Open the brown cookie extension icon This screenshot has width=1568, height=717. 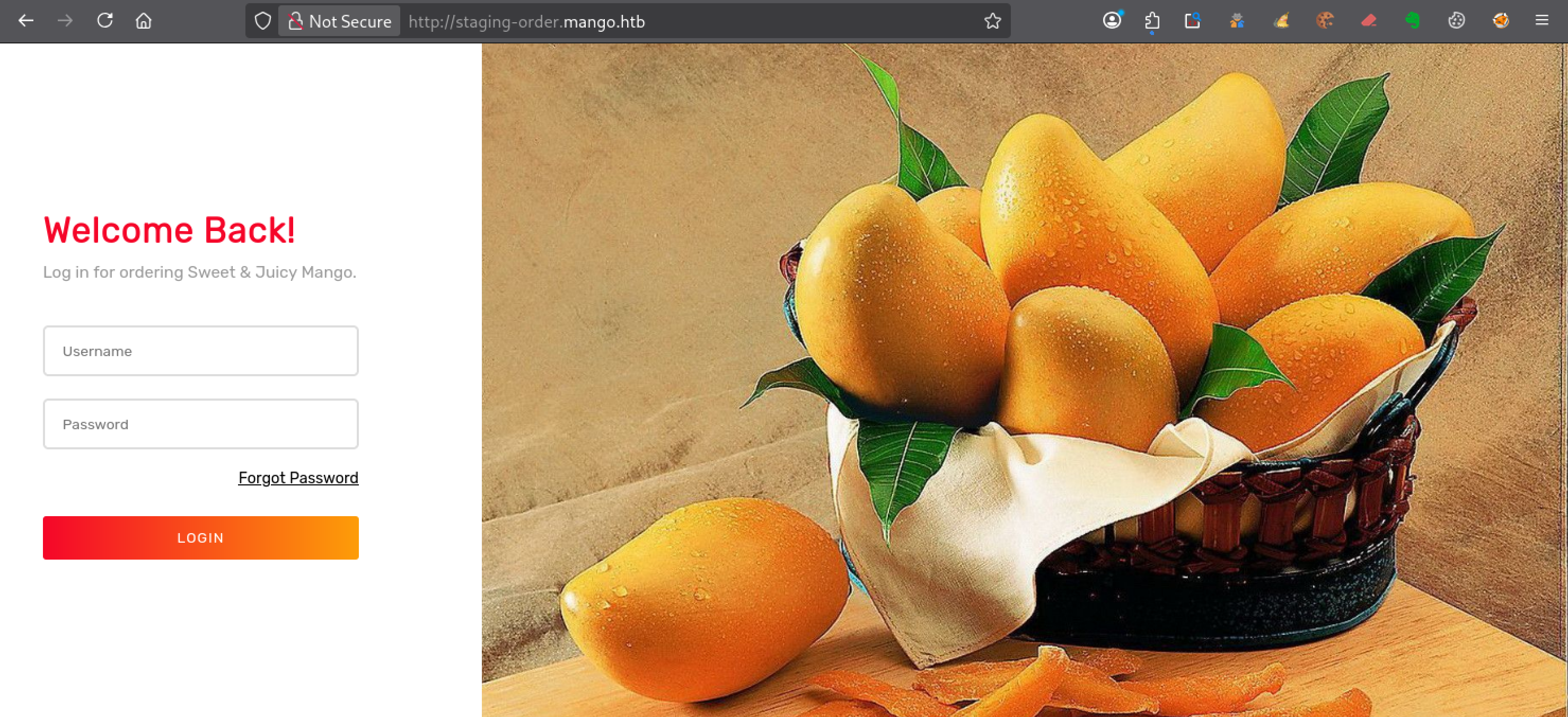[x=1325, y=21]
